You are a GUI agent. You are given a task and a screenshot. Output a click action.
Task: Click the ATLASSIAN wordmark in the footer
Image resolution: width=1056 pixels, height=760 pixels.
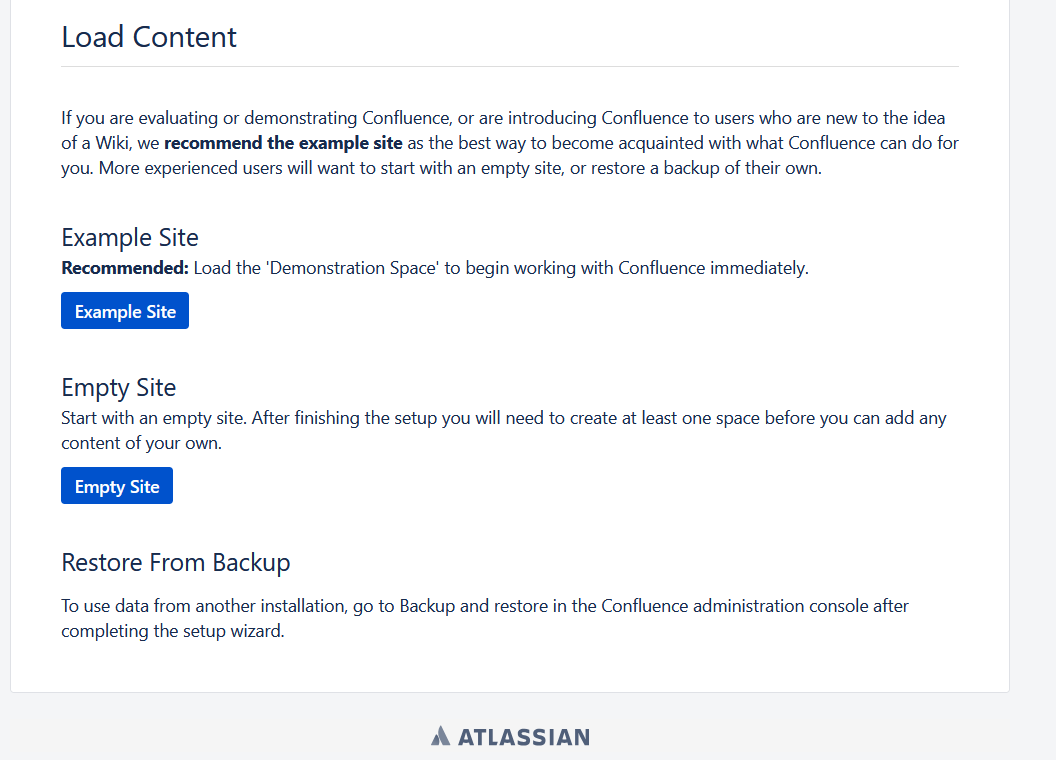pos(523,737)
